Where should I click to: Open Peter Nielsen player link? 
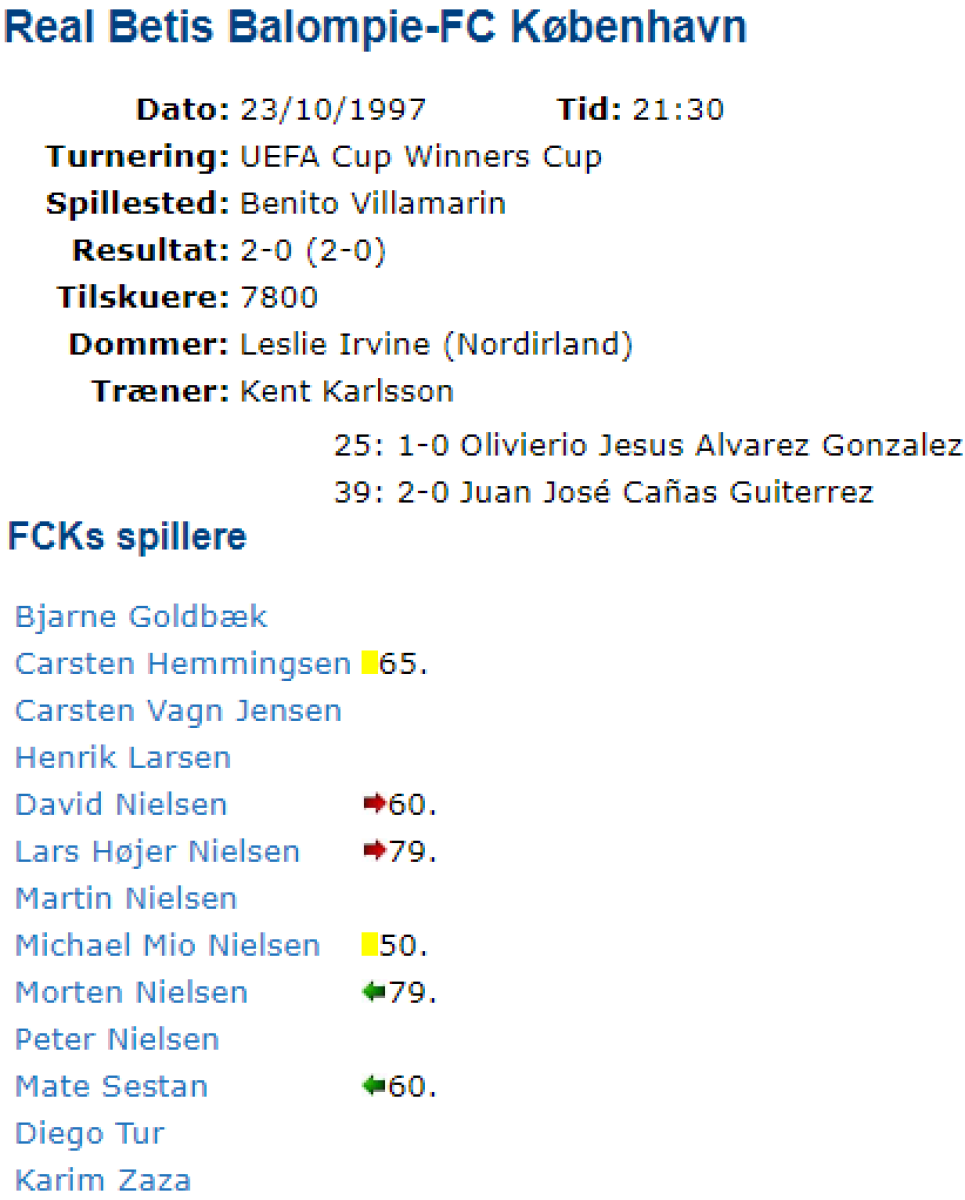point(117,1040)
